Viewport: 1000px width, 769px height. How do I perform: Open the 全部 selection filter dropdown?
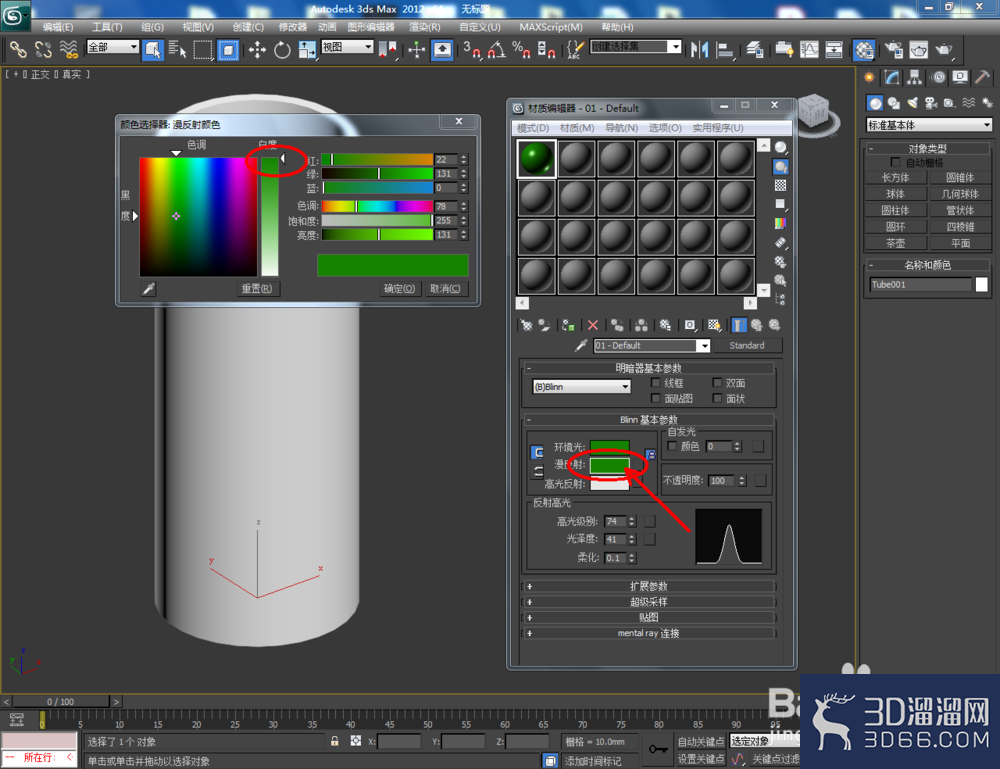(112, 47)
